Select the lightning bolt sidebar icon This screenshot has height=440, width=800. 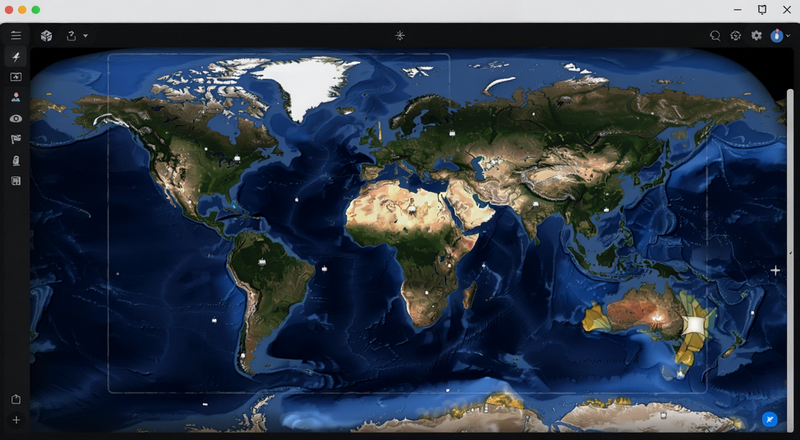(16, 57)
